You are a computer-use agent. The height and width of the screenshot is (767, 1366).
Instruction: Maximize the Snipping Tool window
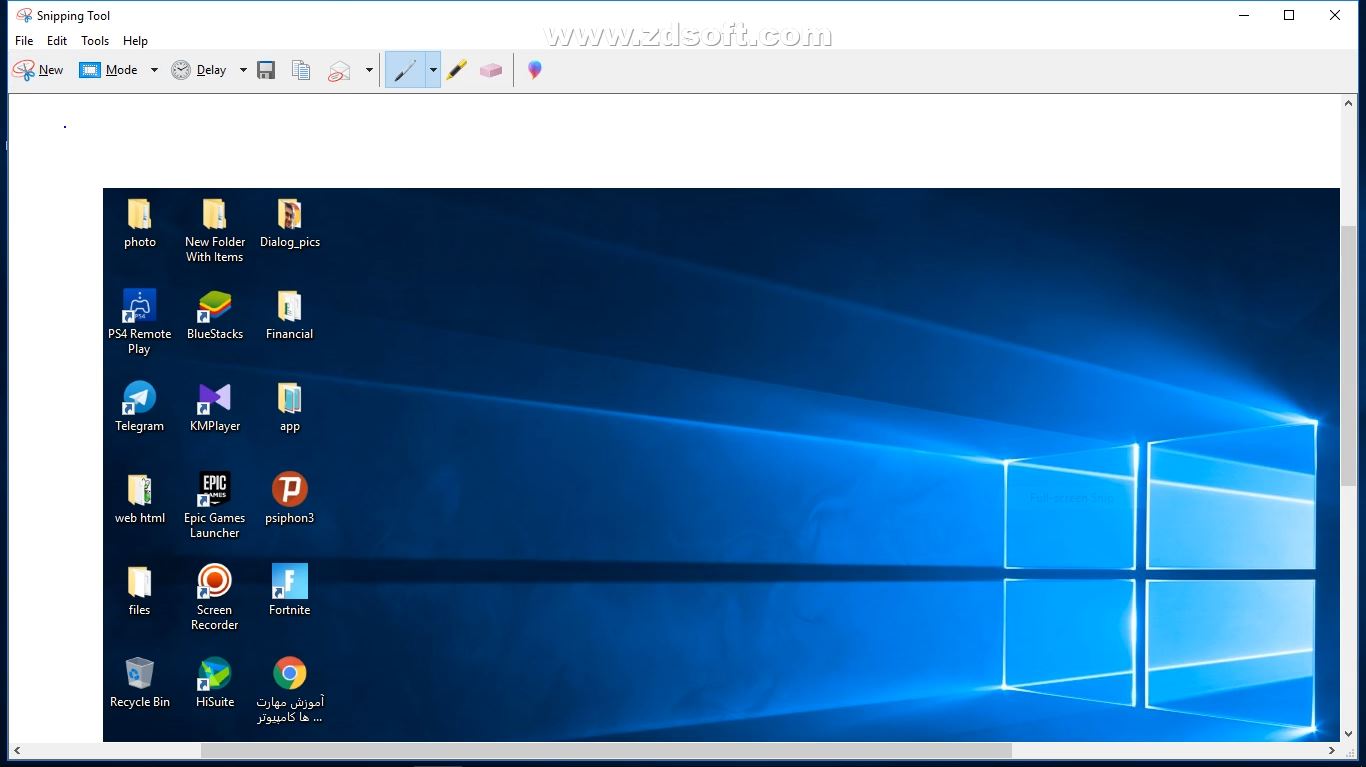1289,15
